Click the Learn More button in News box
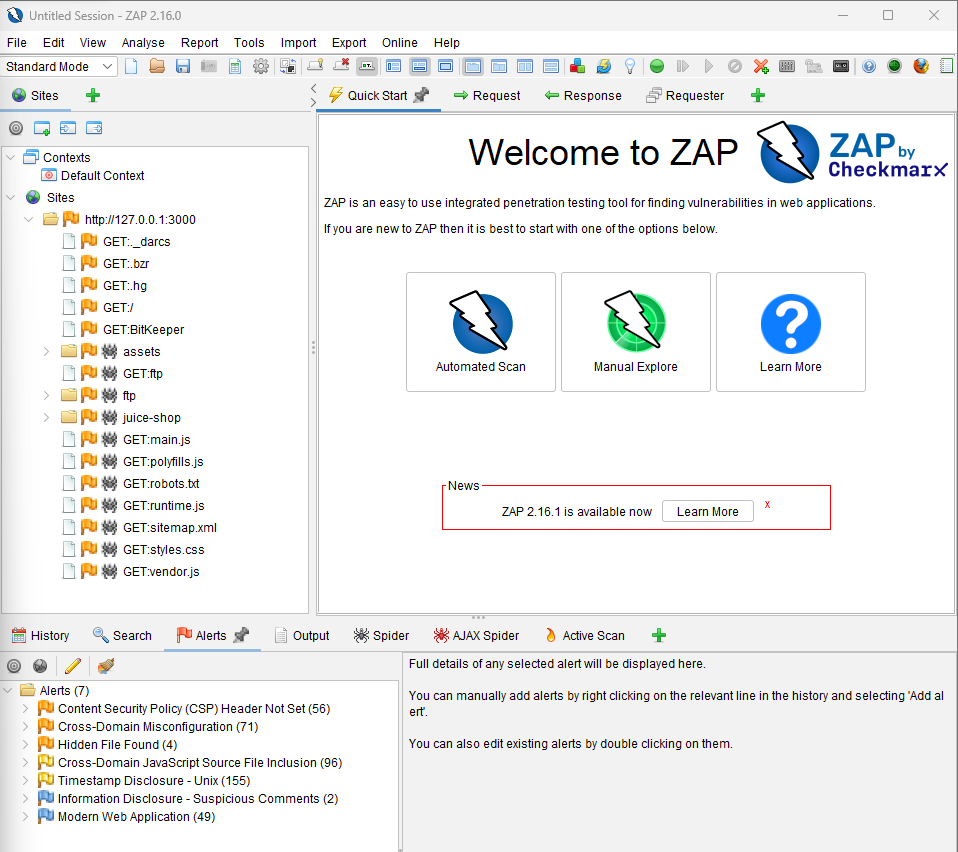This screenshot has height=852, width=958. [x=708, y=511]
